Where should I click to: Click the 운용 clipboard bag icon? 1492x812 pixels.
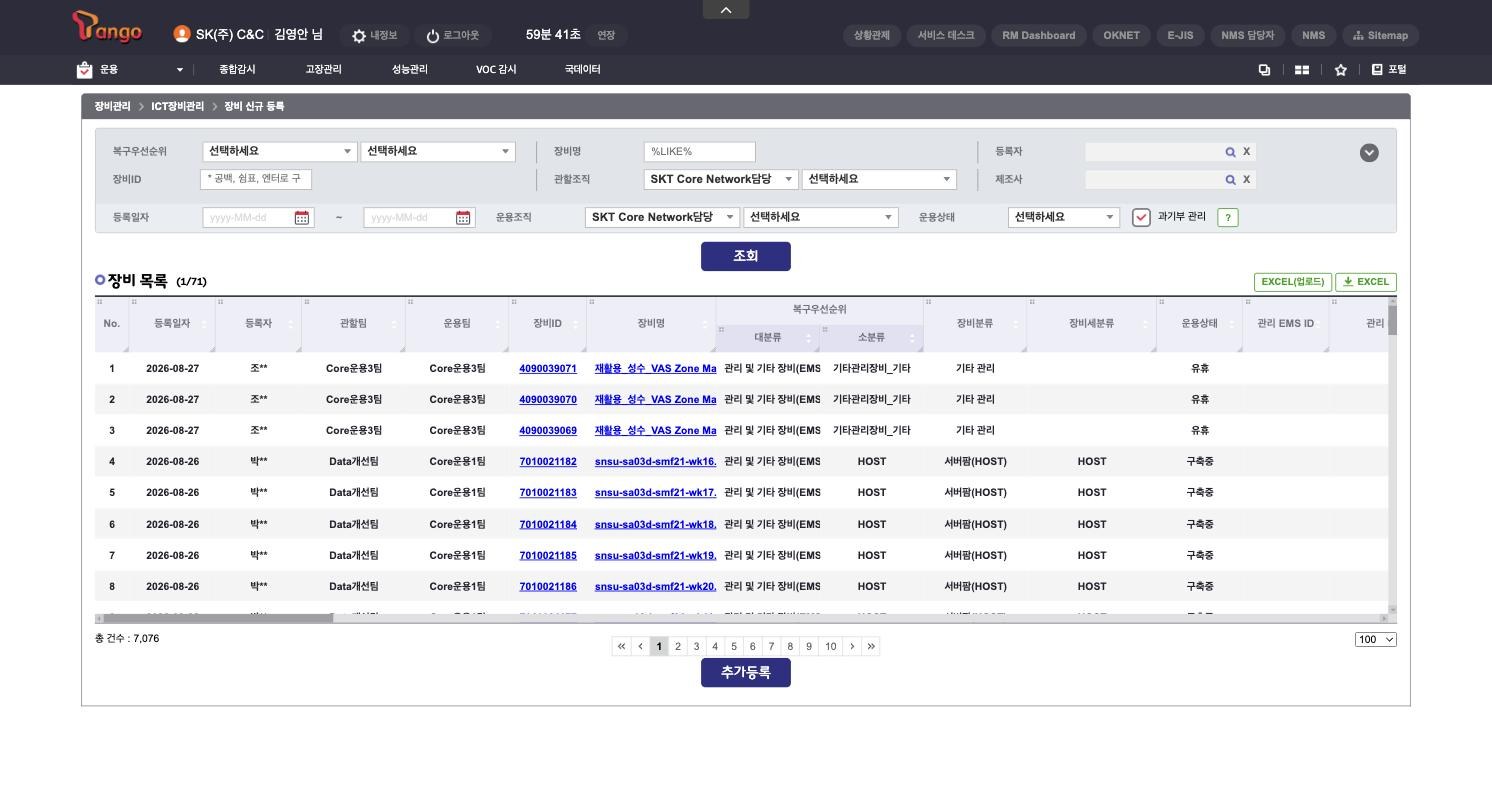(x=84, y=69)
